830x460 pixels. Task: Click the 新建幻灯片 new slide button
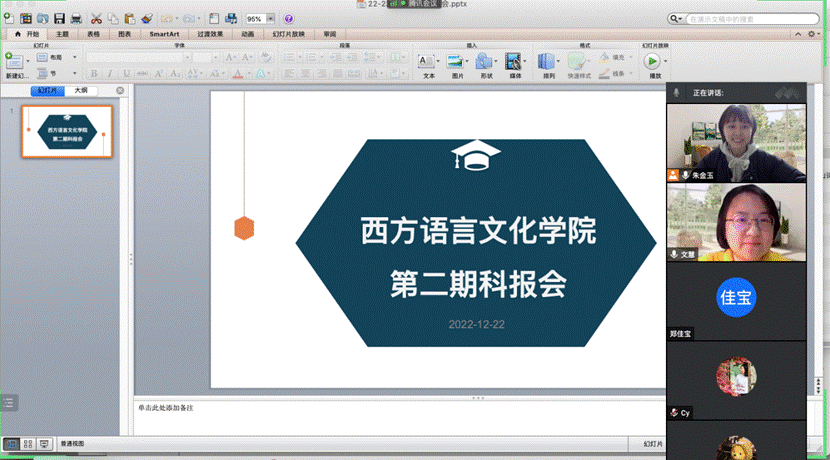coord(17,64)
